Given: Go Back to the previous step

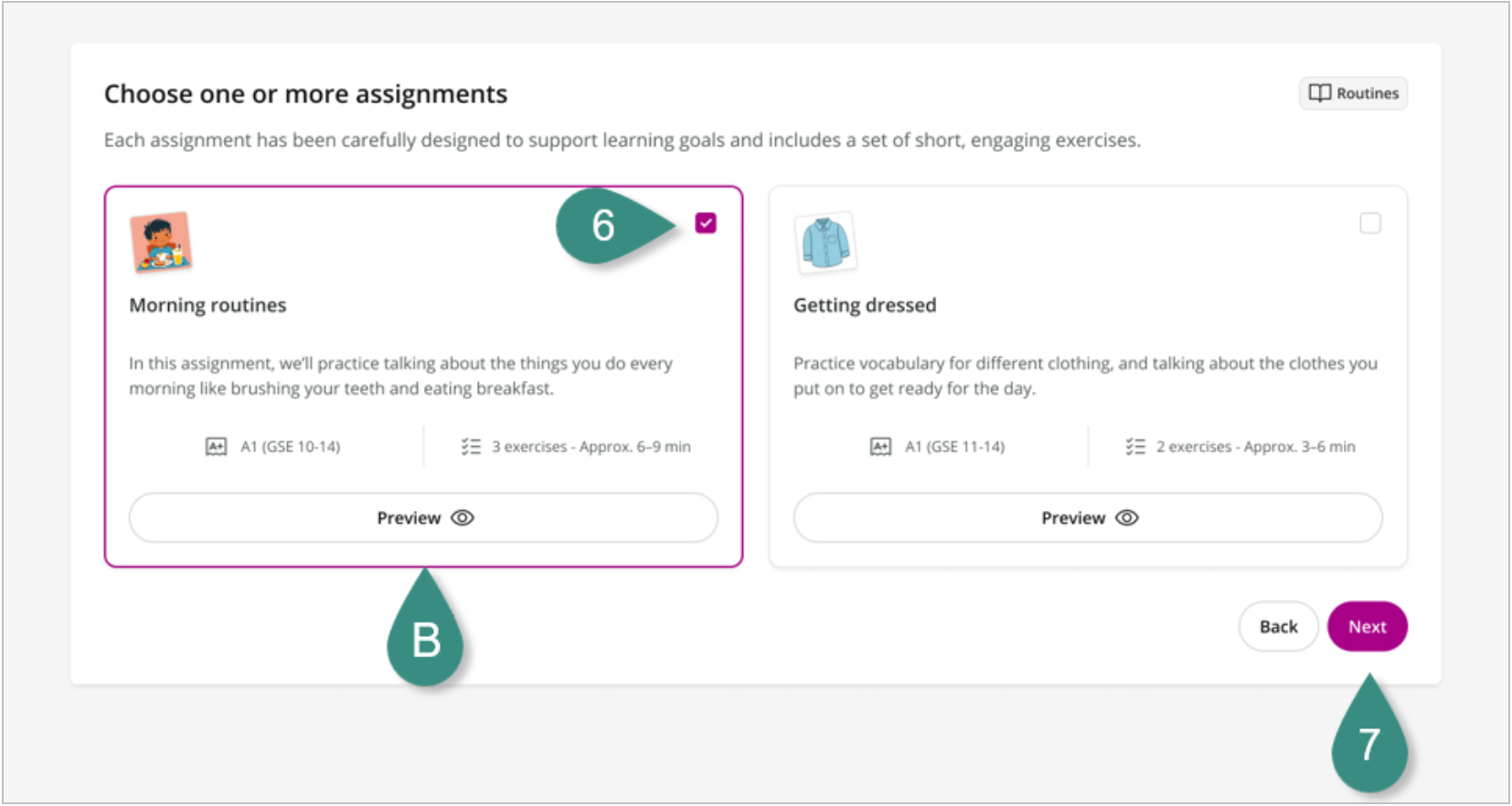Looking at the screenshot, I should point(1278,627).
